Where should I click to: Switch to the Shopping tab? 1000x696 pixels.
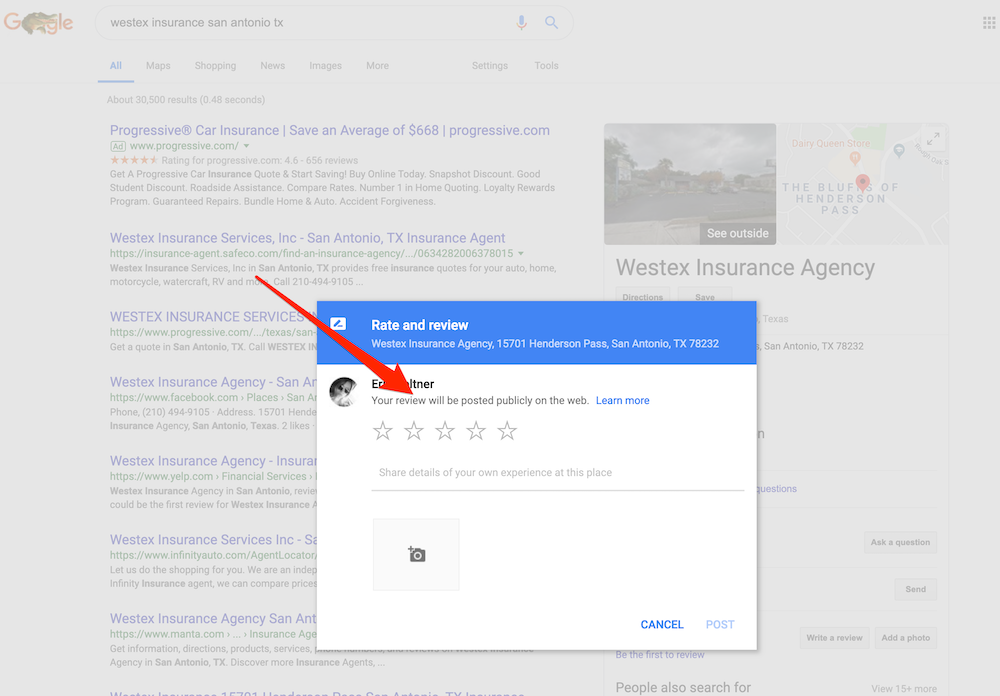coord(216,66)
